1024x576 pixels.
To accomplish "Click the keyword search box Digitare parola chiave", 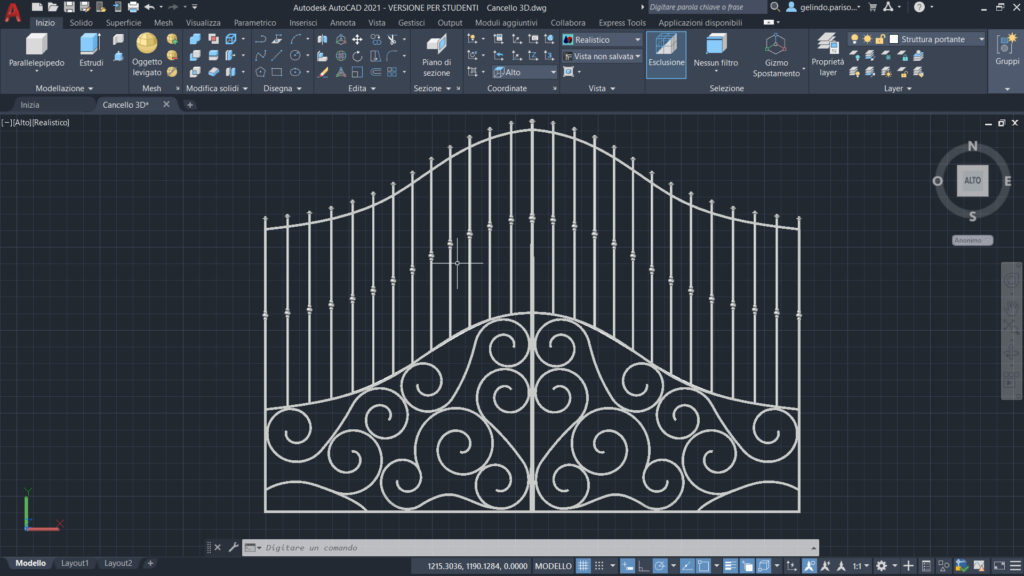I will pyautogui.click(x=706, y=7).
